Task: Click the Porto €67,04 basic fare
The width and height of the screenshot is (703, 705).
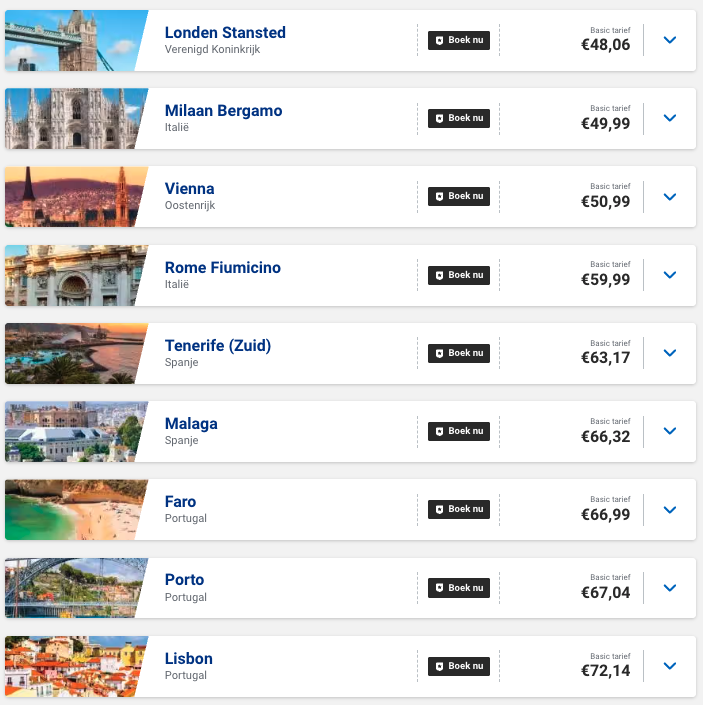Action: [x=605, y=593]
